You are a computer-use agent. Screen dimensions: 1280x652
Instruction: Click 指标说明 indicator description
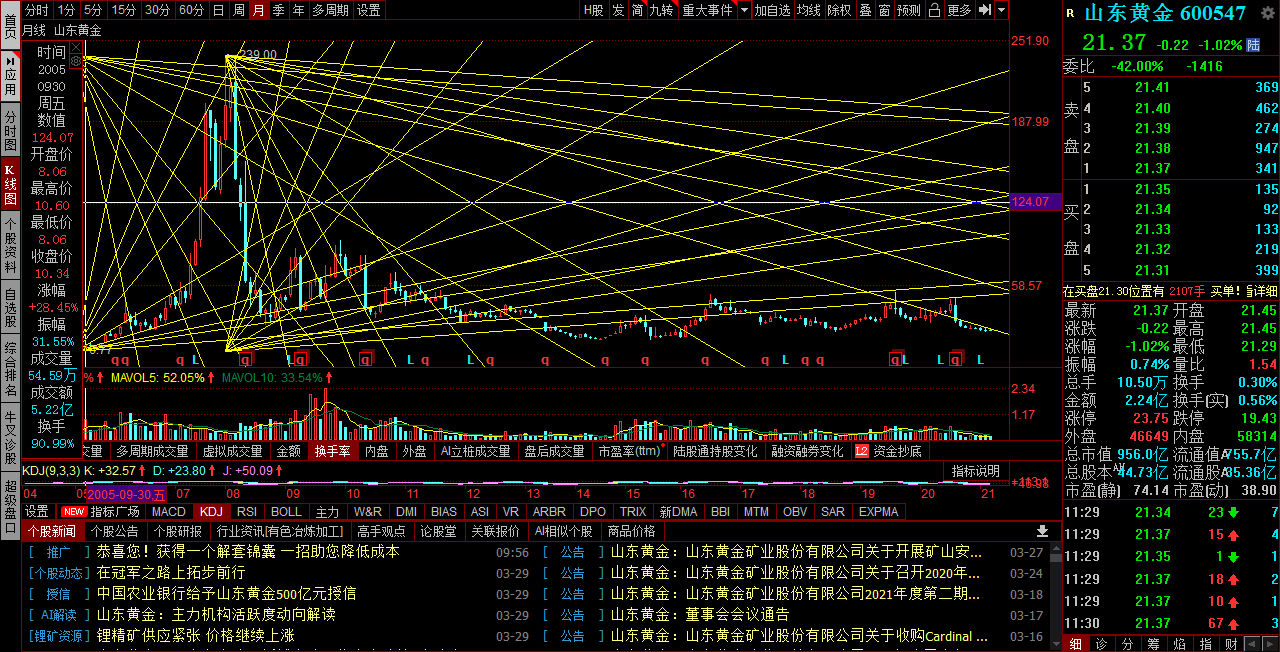pos(975,471)
